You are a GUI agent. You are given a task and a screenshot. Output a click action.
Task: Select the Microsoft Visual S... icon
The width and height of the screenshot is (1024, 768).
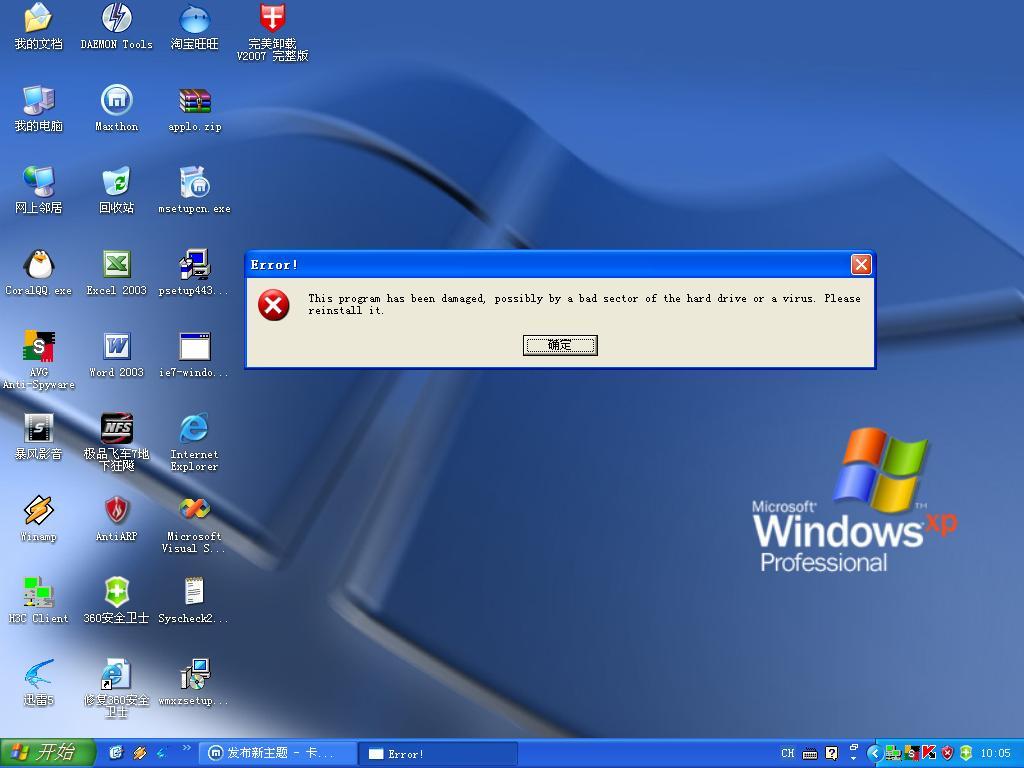(x=194, y=525)
